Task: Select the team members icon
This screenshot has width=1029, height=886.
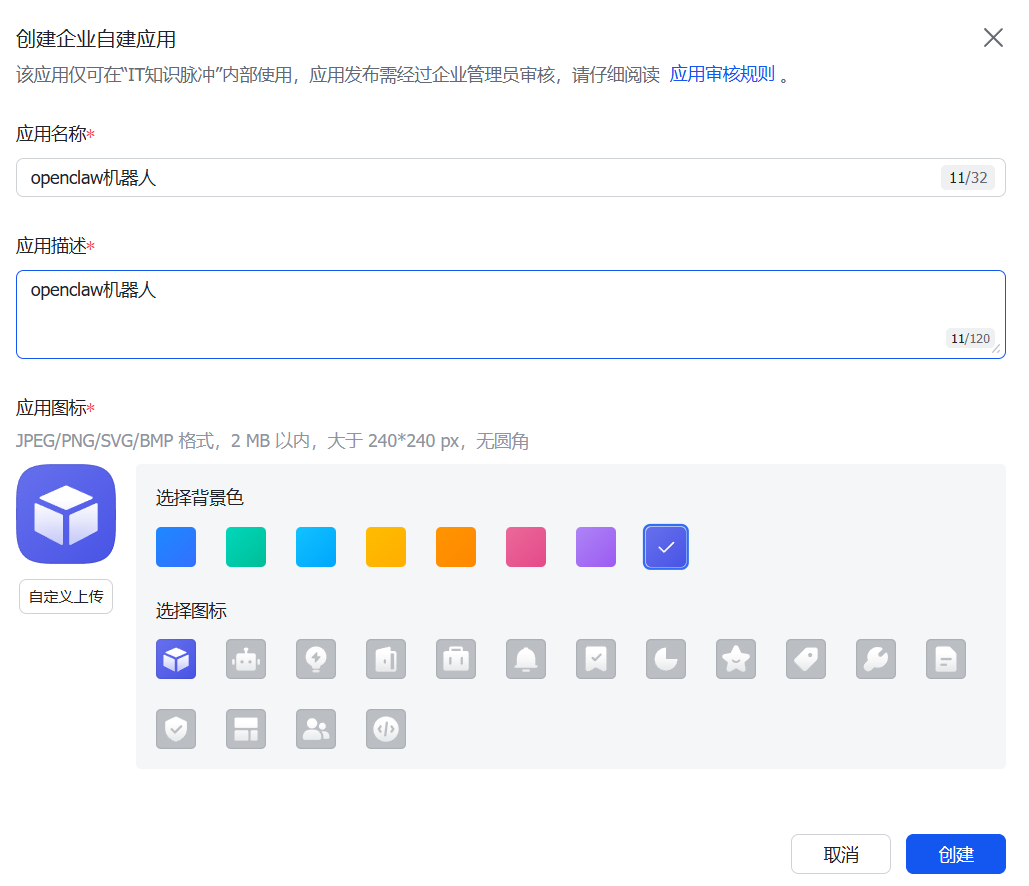Action: pyautogui.click(x=315, y=729)
